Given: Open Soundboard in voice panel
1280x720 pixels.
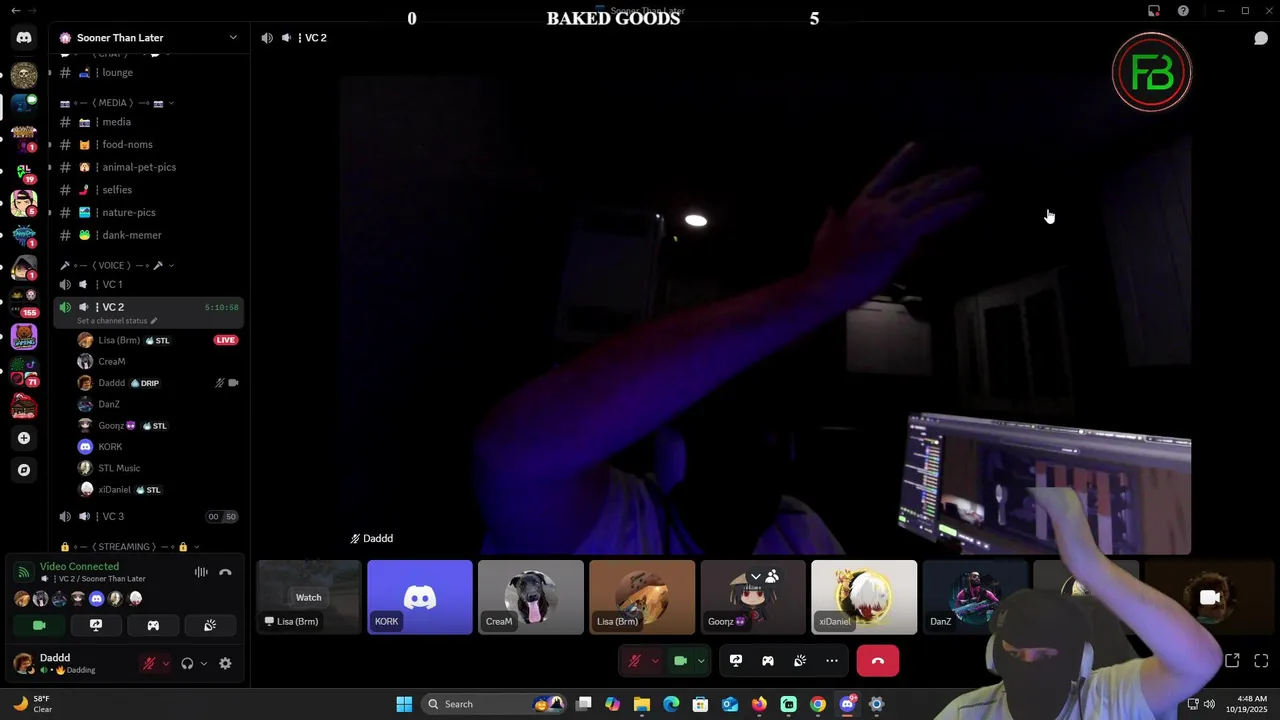Looking at the screenshot, I should click(x=210, y=625).
